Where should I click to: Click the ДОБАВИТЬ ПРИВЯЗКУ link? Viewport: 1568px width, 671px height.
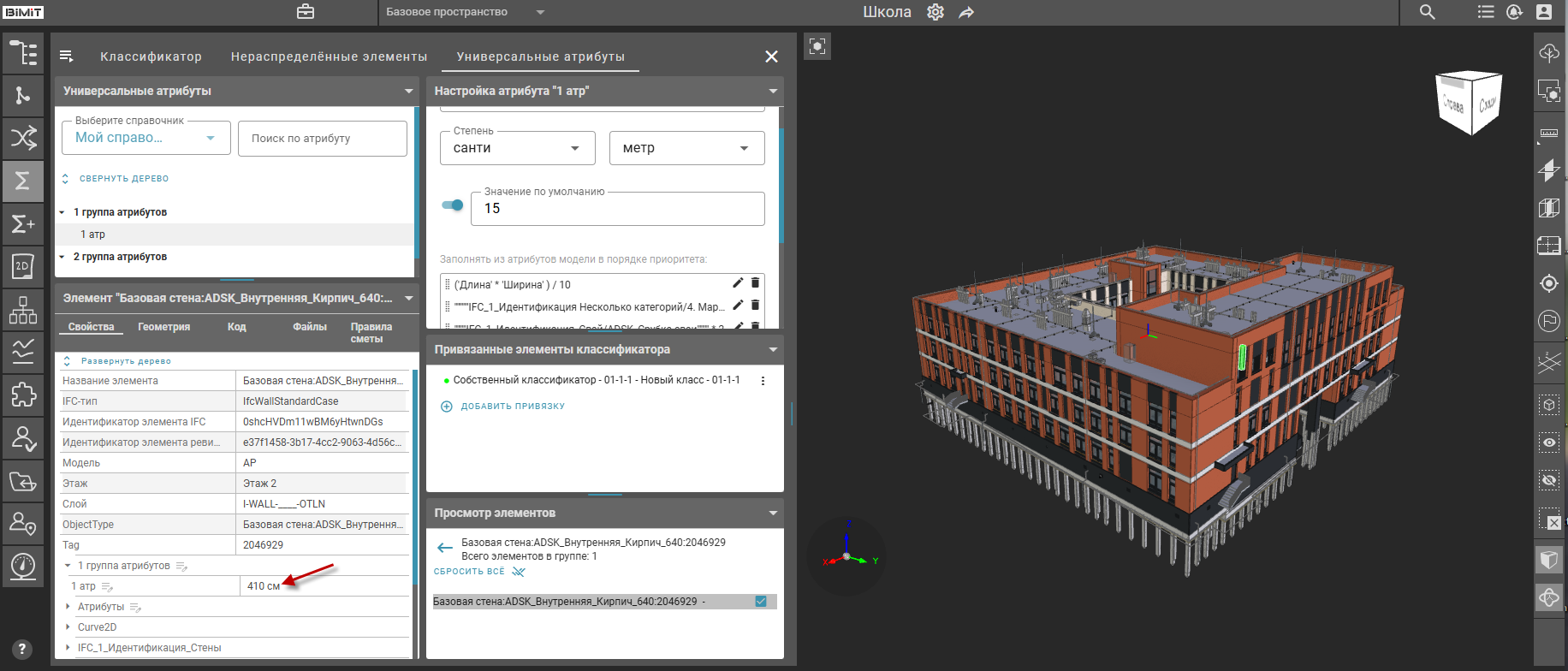point(512,407)
